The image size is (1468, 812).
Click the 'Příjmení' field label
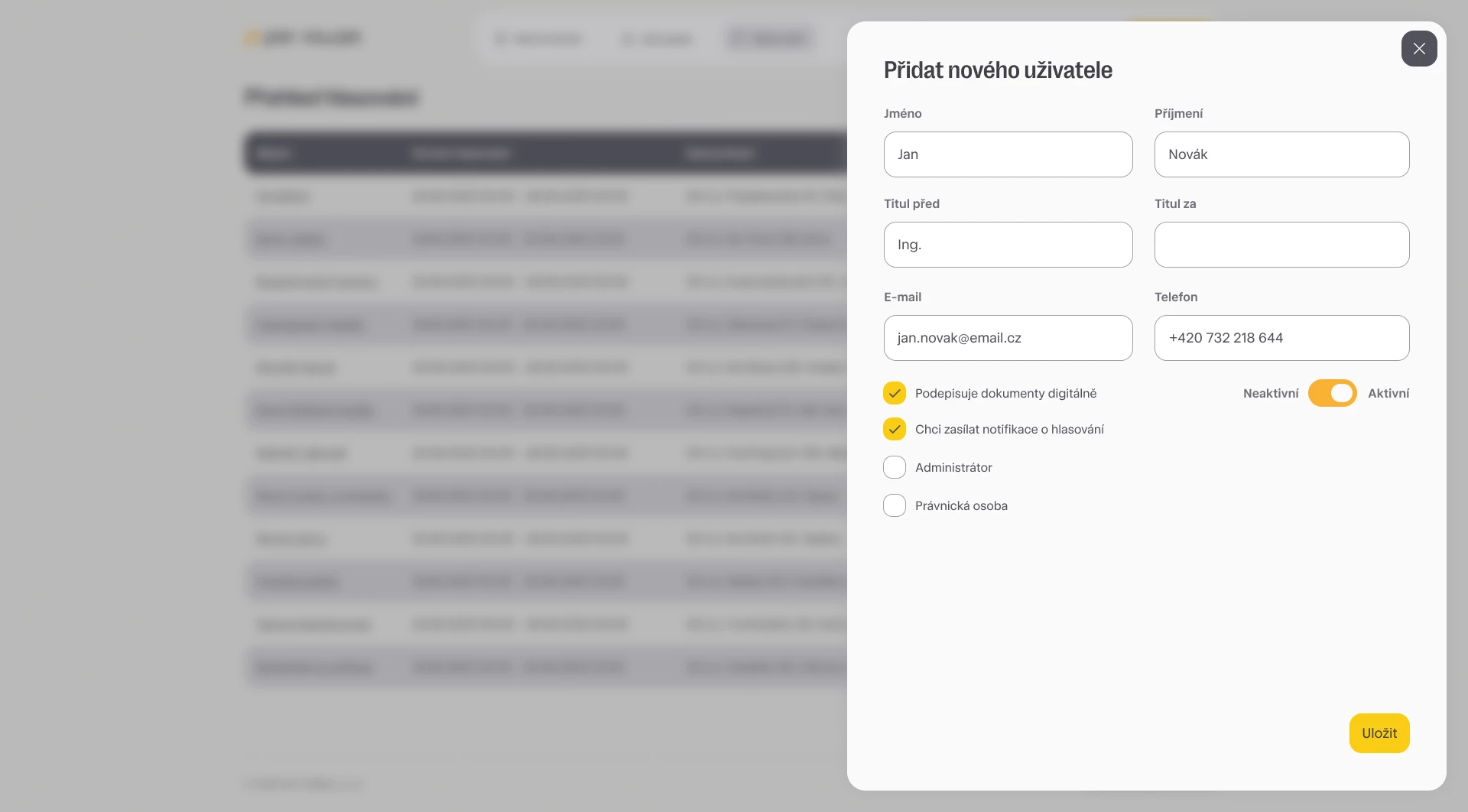pyautogui.click(x=1178, y=113)
